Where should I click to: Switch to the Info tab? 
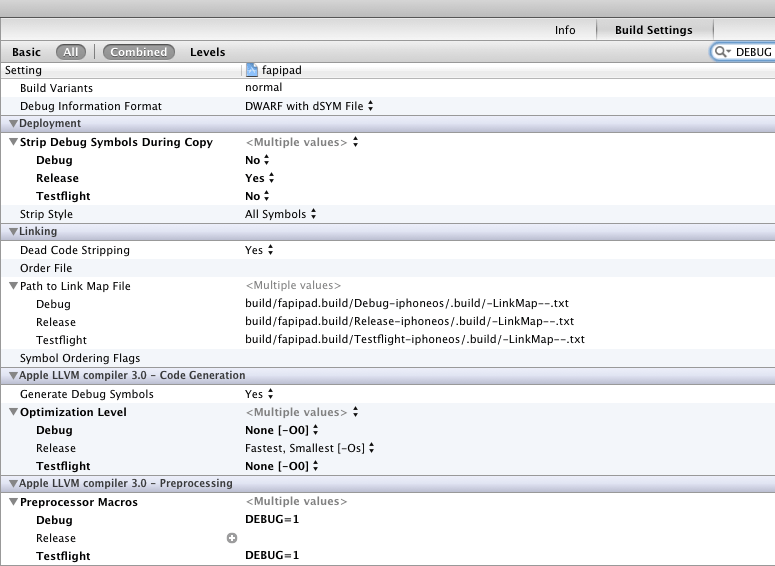coord(565,30)
